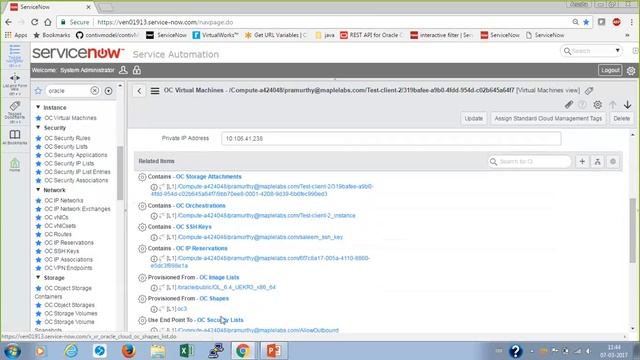
Task: Click the browser back arrow
Action: tap(9, 22)
